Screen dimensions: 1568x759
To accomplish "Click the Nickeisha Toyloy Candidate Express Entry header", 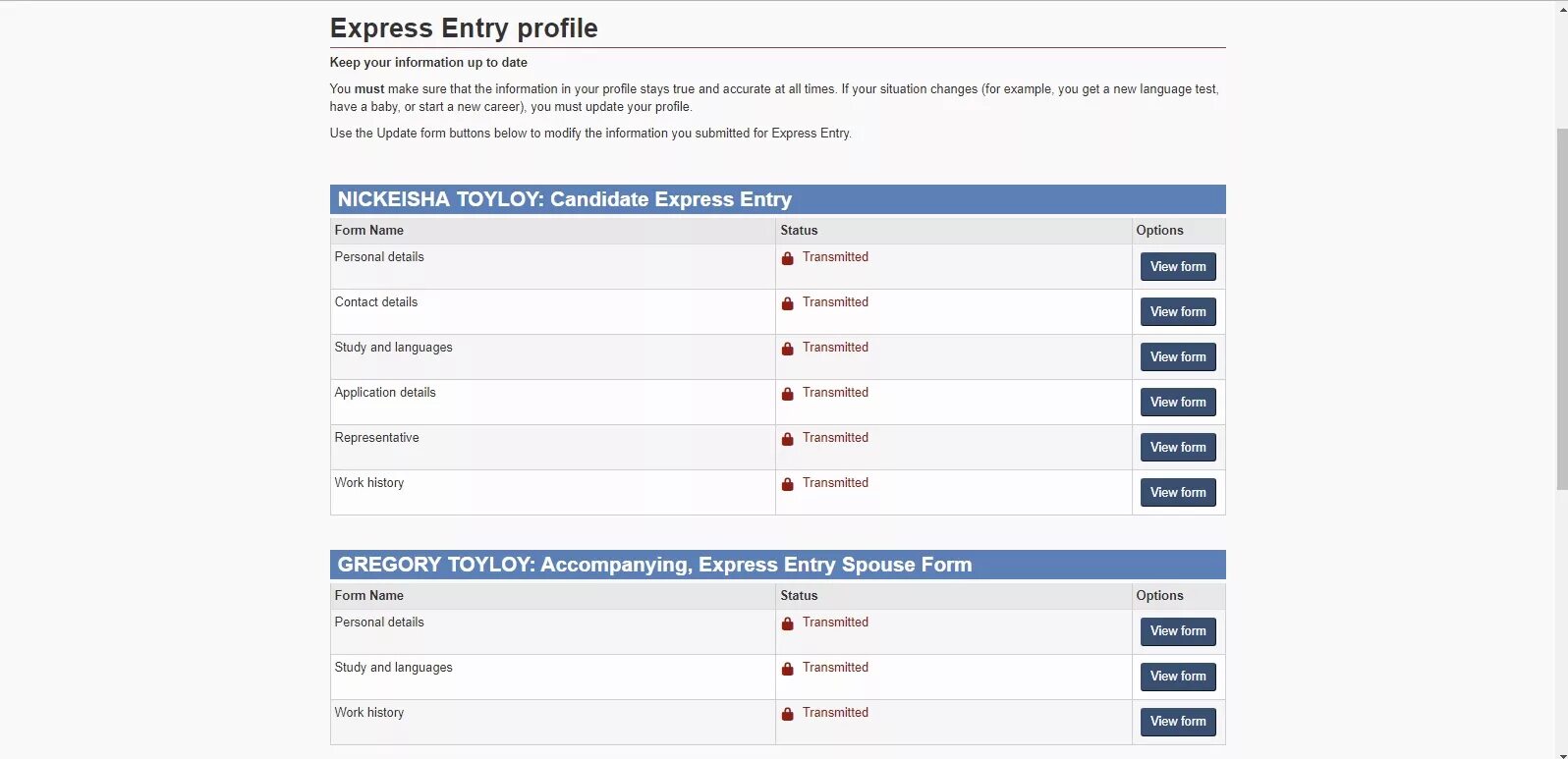I will [x=564, y=199].
